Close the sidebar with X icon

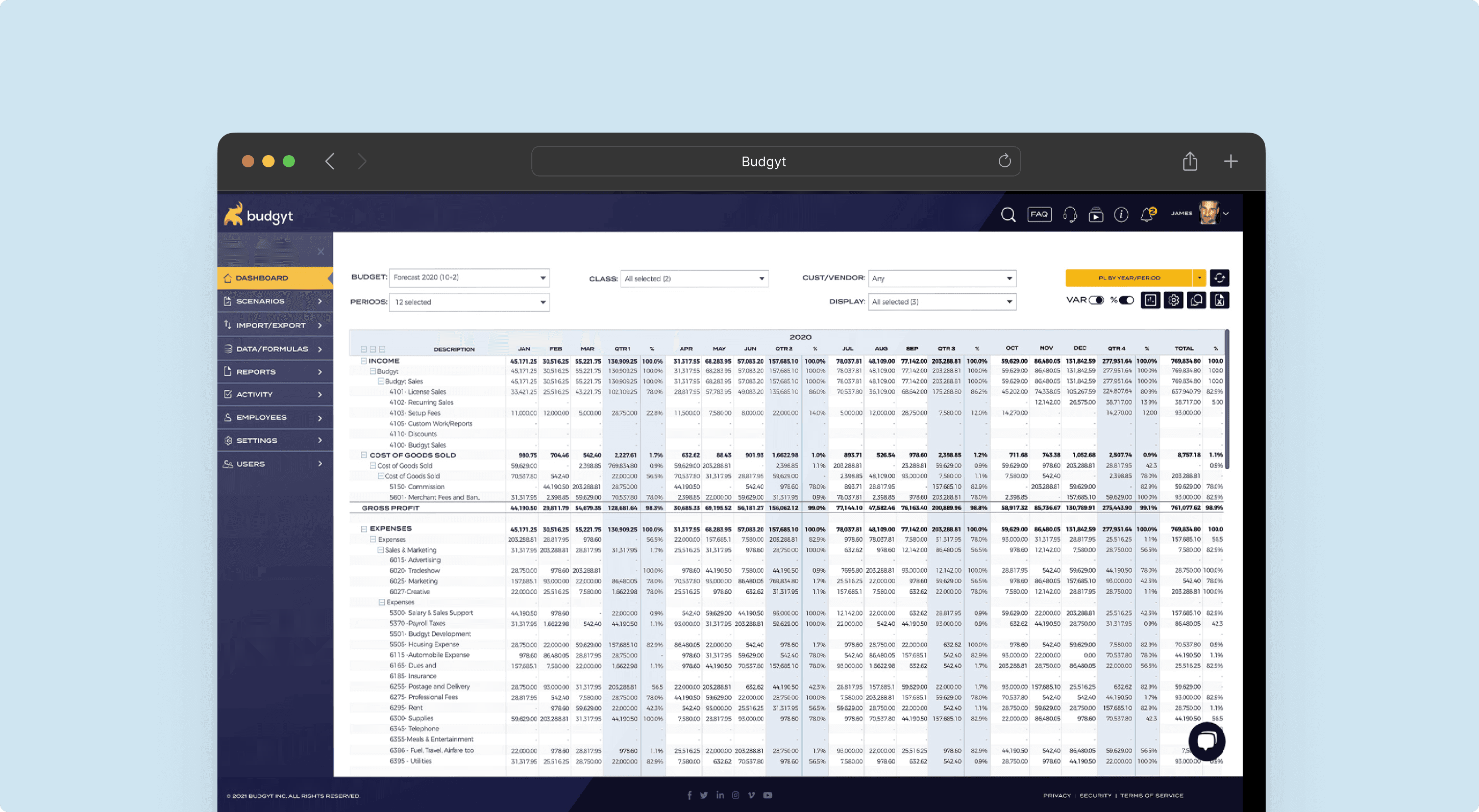click(321, 252)
